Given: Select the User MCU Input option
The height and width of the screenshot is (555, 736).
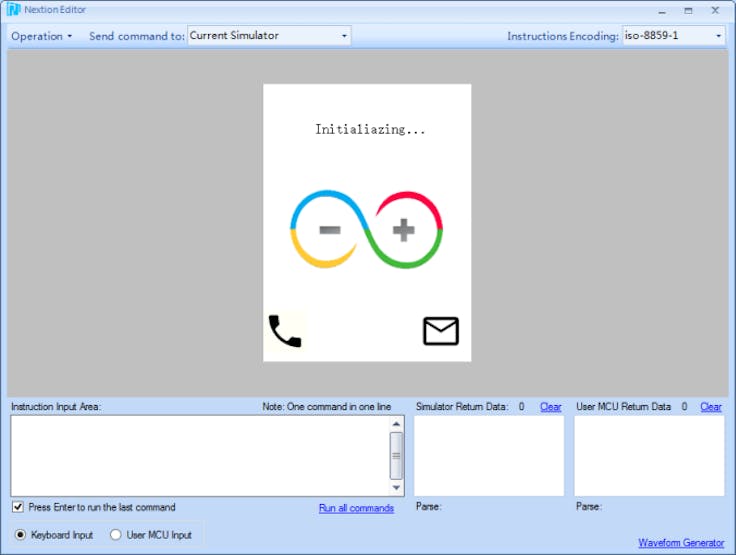Looking at the screenshot, I should (115, 535).
